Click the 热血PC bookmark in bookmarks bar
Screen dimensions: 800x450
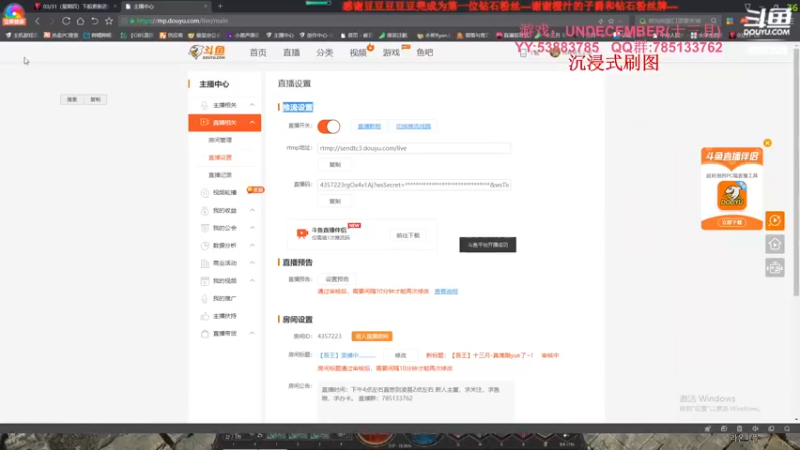61,35
